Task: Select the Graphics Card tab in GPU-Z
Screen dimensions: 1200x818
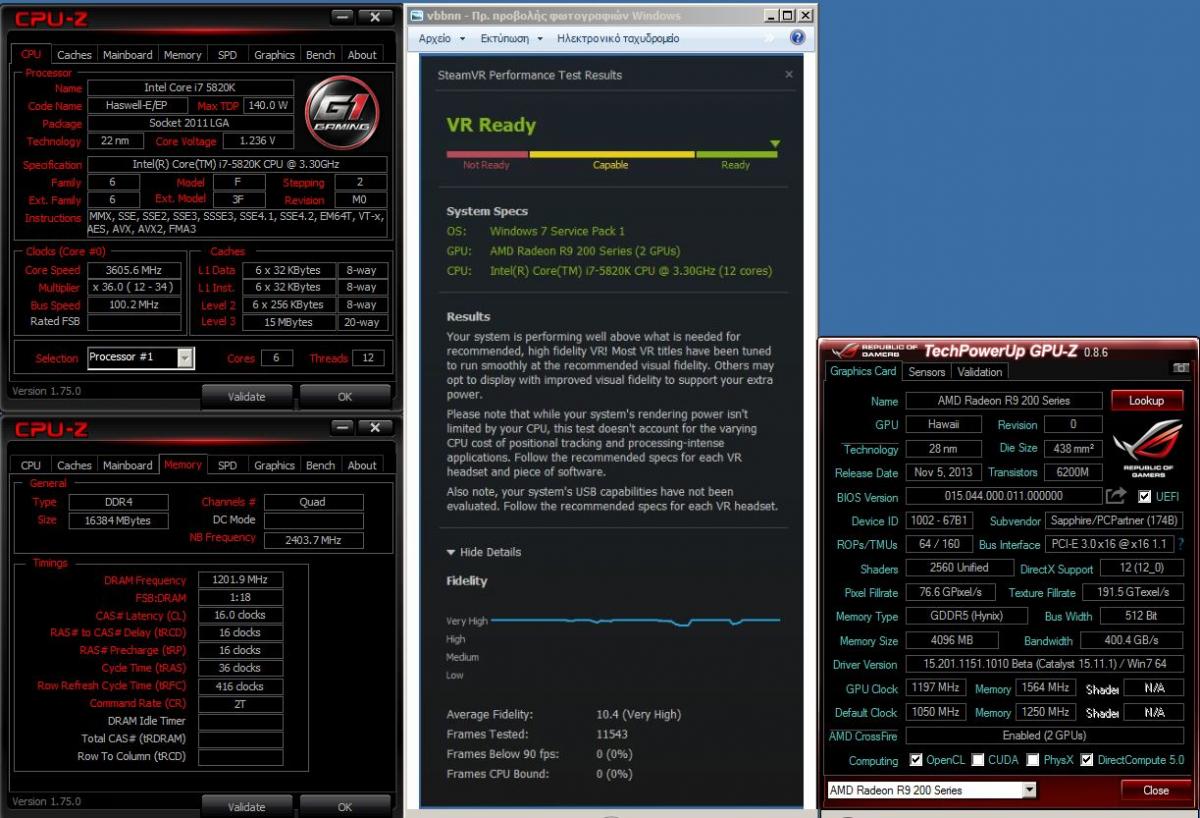Action: (x=863, y=371)
